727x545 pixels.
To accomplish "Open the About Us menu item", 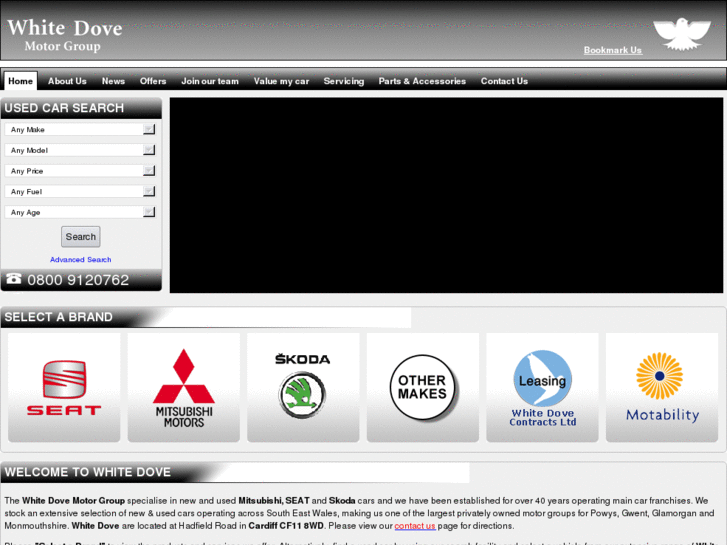I will [67, 81].
